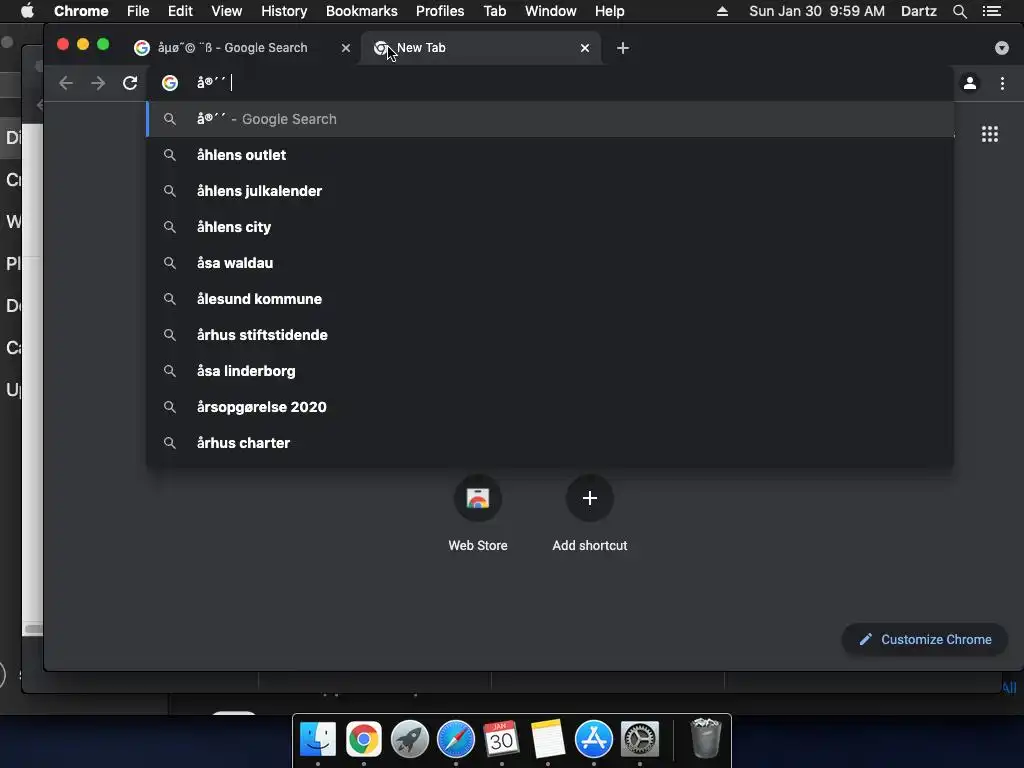Open Notes from the Dock
This screenshot has height=768, width=1024.
(x=547, y=739)
